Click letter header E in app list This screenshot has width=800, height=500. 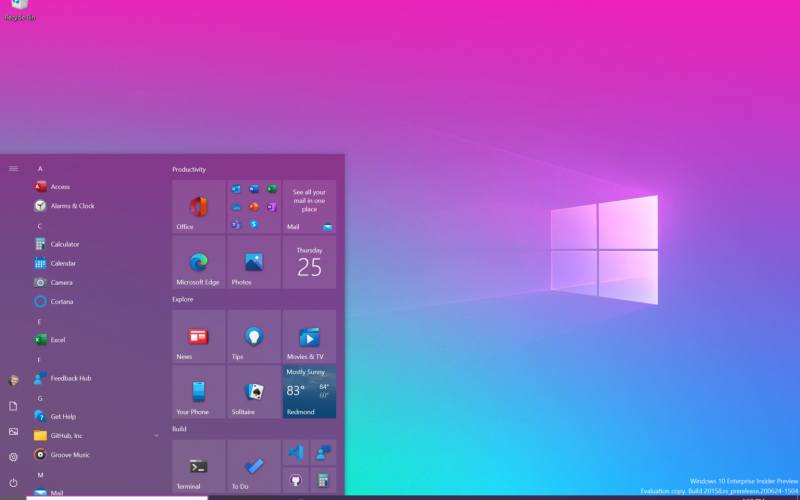coord(39,321)
